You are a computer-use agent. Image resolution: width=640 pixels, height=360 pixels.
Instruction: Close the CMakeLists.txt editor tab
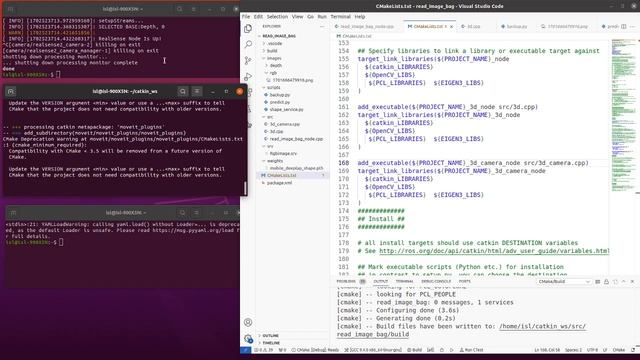(451, 26)
